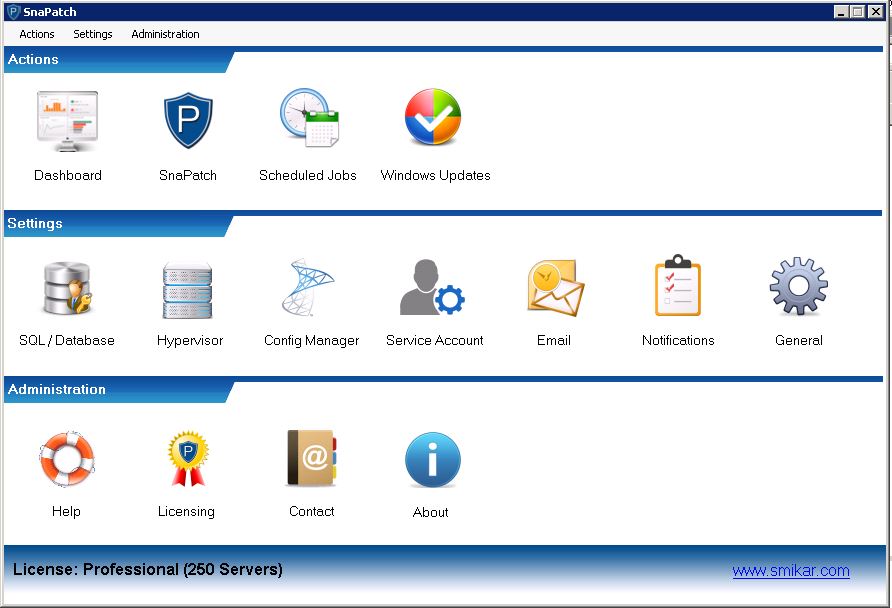The image size is (892, 608).
Task: Maximize the SnaPatch window
Action: tap(858, 11)
